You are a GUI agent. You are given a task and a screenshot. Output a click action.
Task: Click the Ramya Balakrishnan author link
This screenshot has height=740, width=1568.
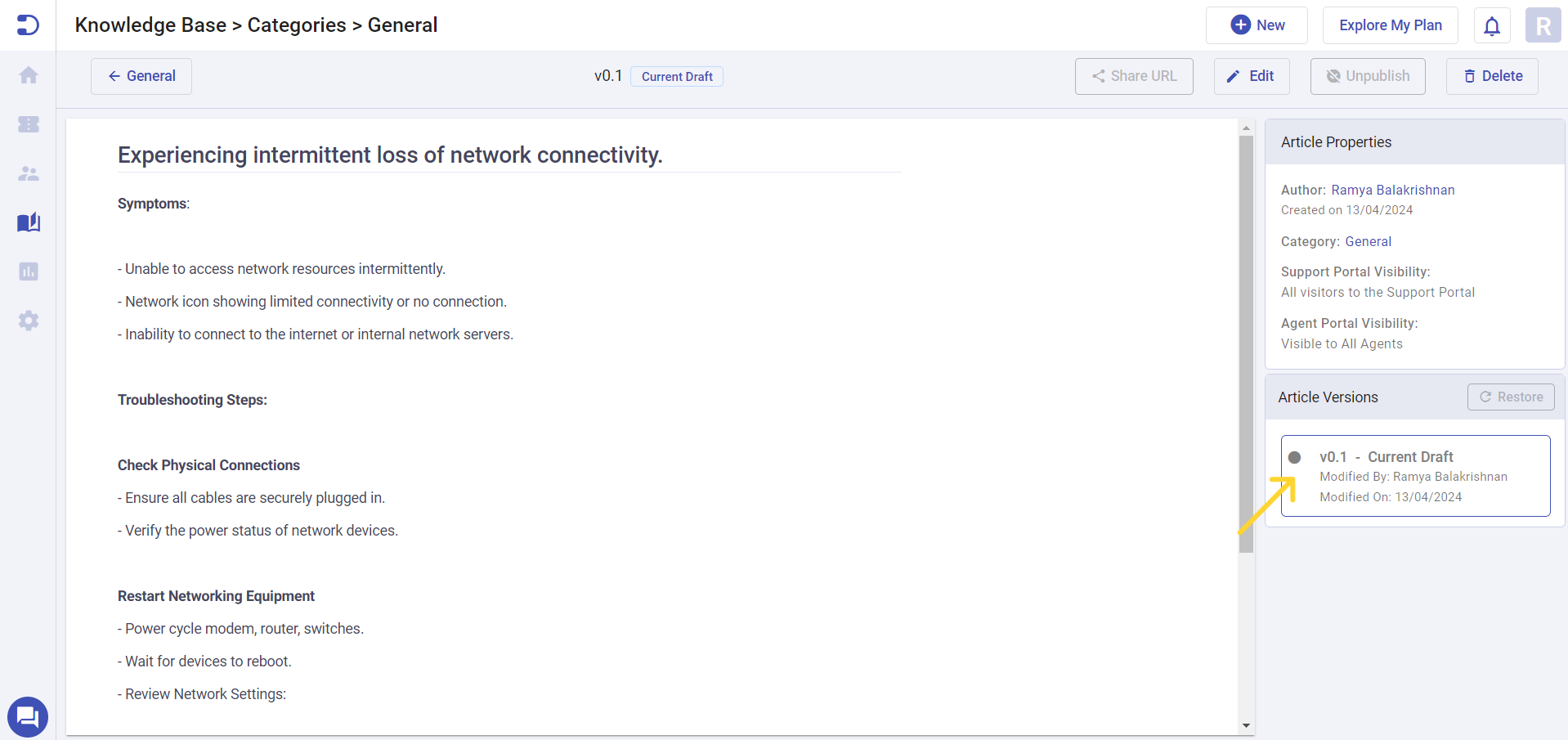1392,190
